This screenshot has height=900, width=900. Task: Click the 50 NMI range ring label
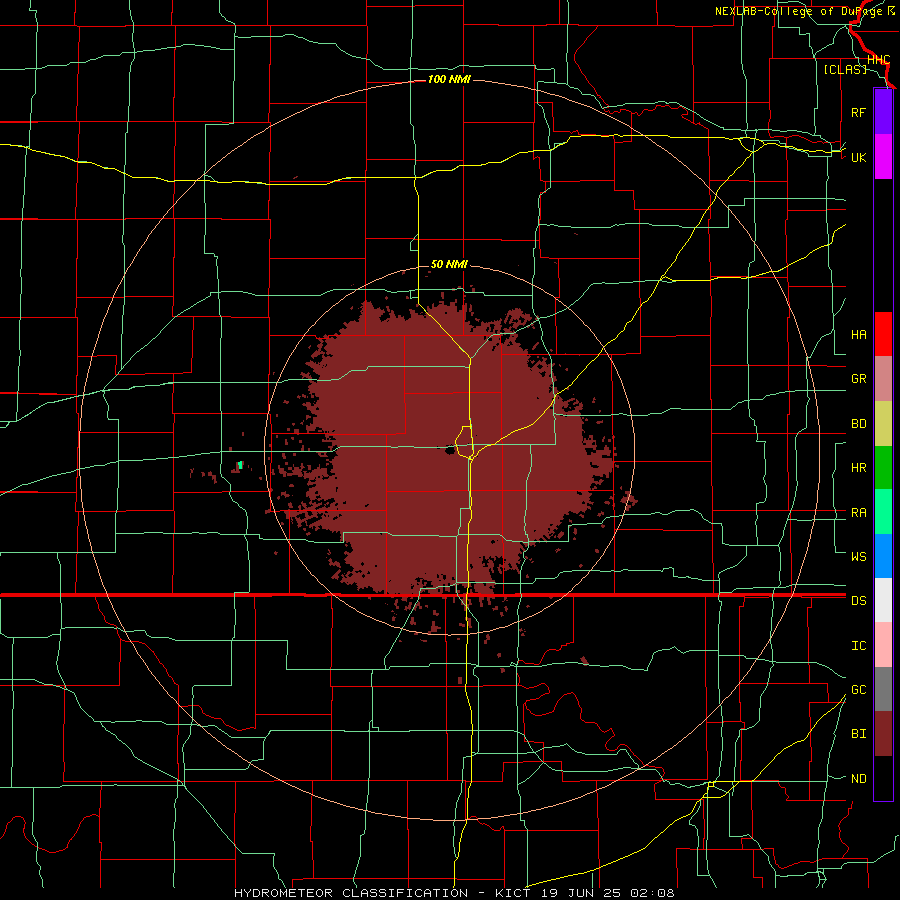[449, 265]
